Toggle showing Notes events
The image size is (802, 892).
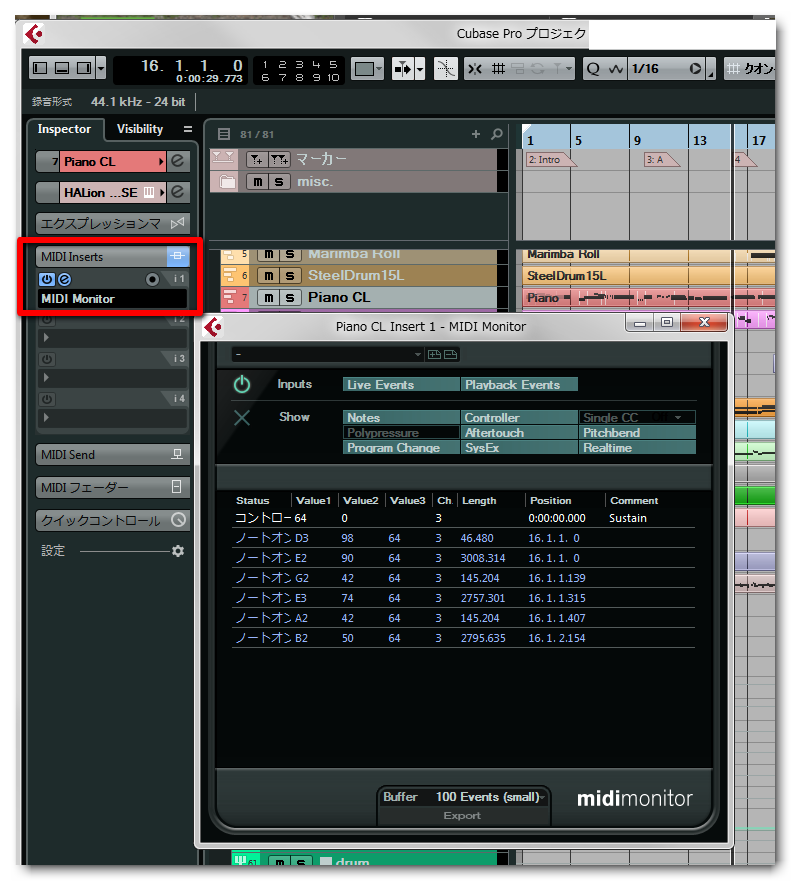tap(401, 418)
